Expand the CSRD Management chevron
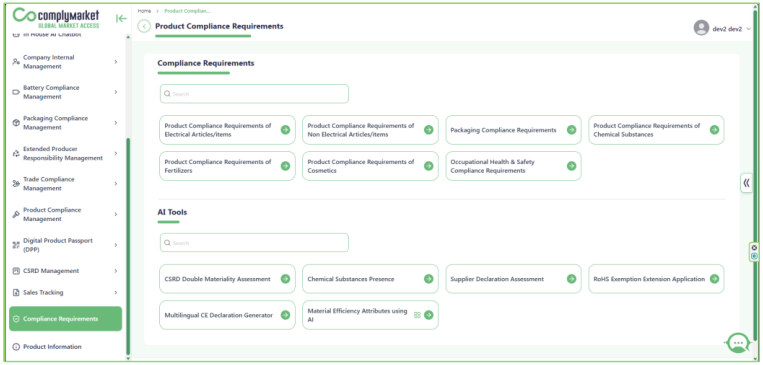The width and height of the screenshot is (763, 365). pyautogui.click(x=116, y=271)
